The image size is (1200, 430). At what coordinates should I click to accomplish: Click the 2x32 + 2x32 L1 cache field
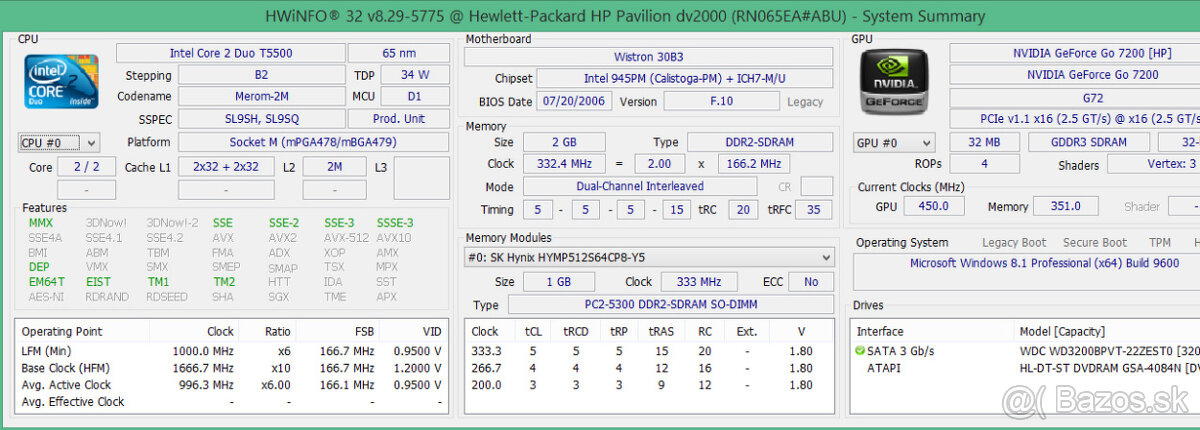226,167
